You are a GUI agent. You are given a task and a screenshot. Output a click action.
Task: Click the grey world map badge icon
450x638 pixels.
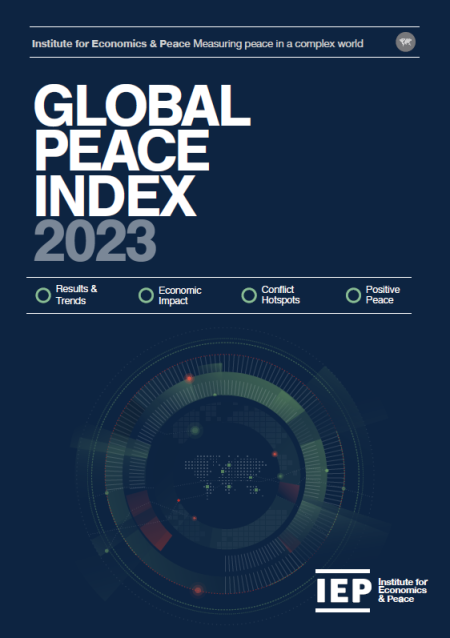click(x=406, y=42)
